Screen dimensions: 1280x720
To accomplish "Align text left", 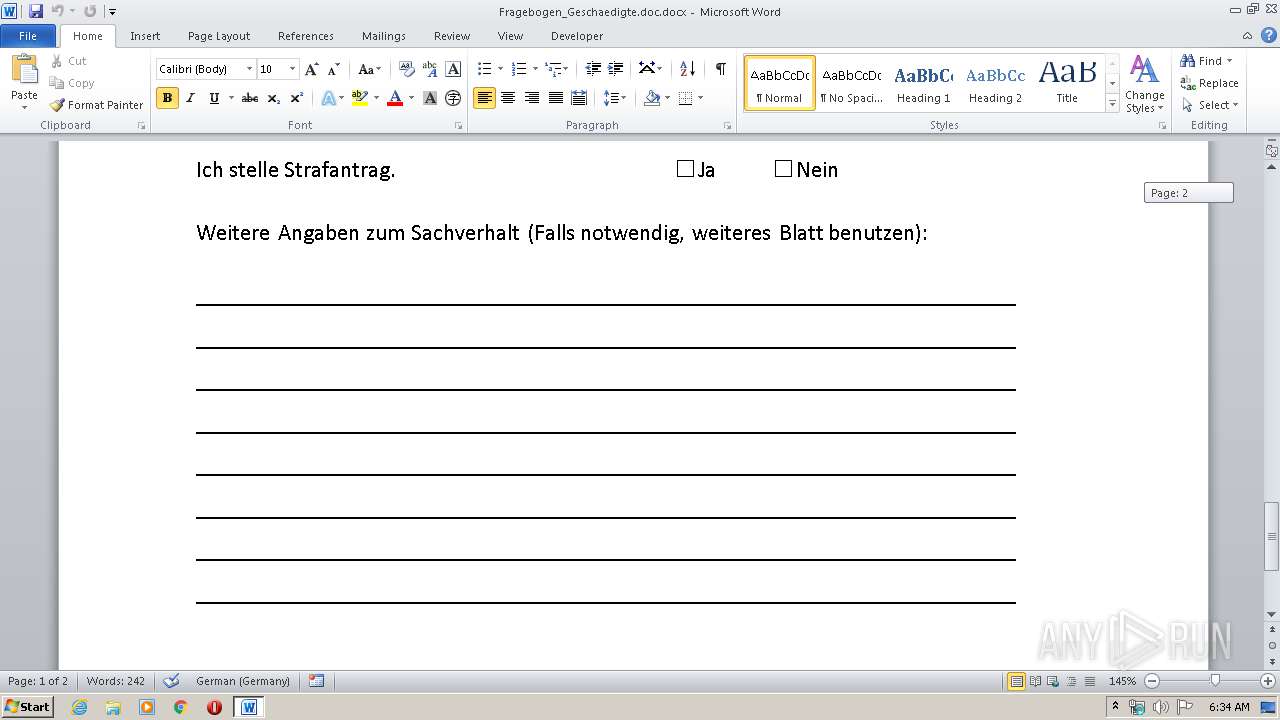I will coord(485,98).
